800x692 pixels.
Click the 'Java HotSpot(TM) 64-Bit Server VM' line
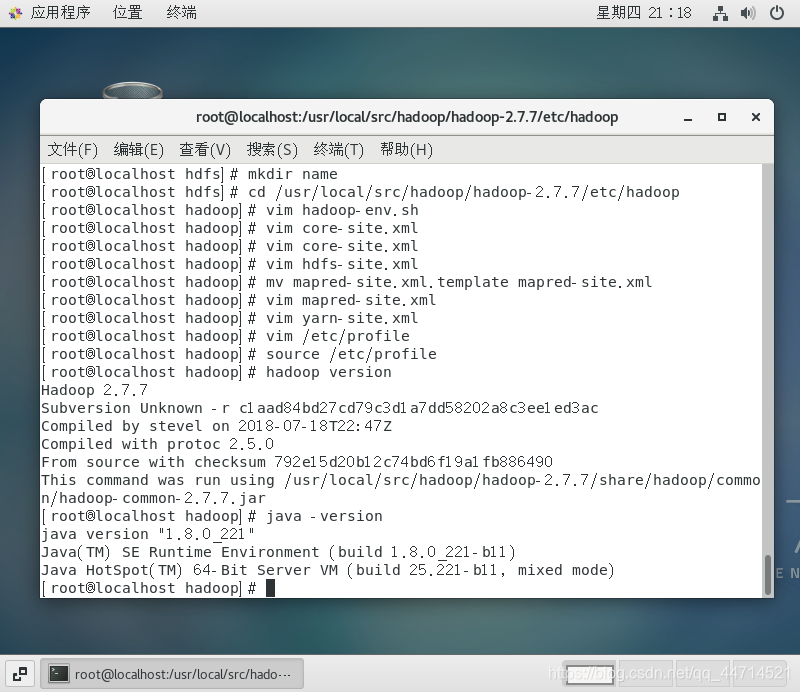pos(328,571)
